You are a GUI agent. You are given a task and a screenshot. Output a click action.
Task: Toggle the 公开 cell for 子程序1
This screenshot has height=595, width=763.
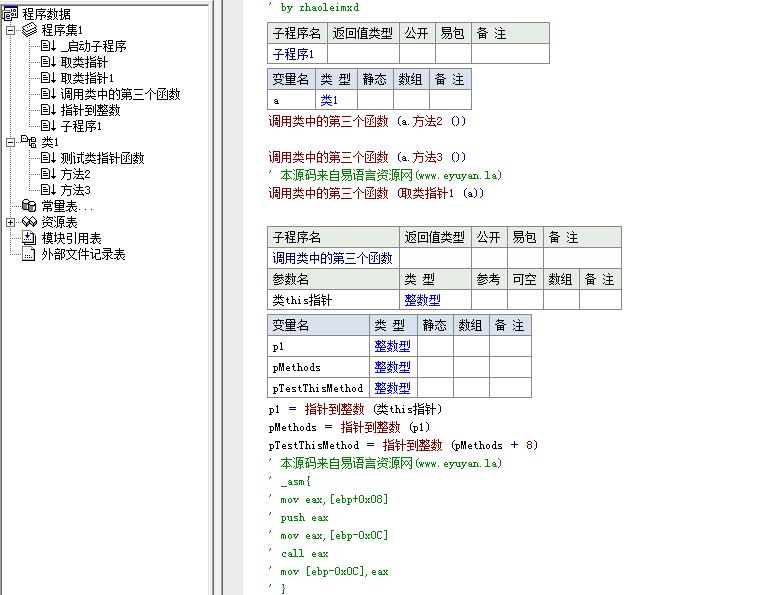pyautogui.click(x=416, y=54)
